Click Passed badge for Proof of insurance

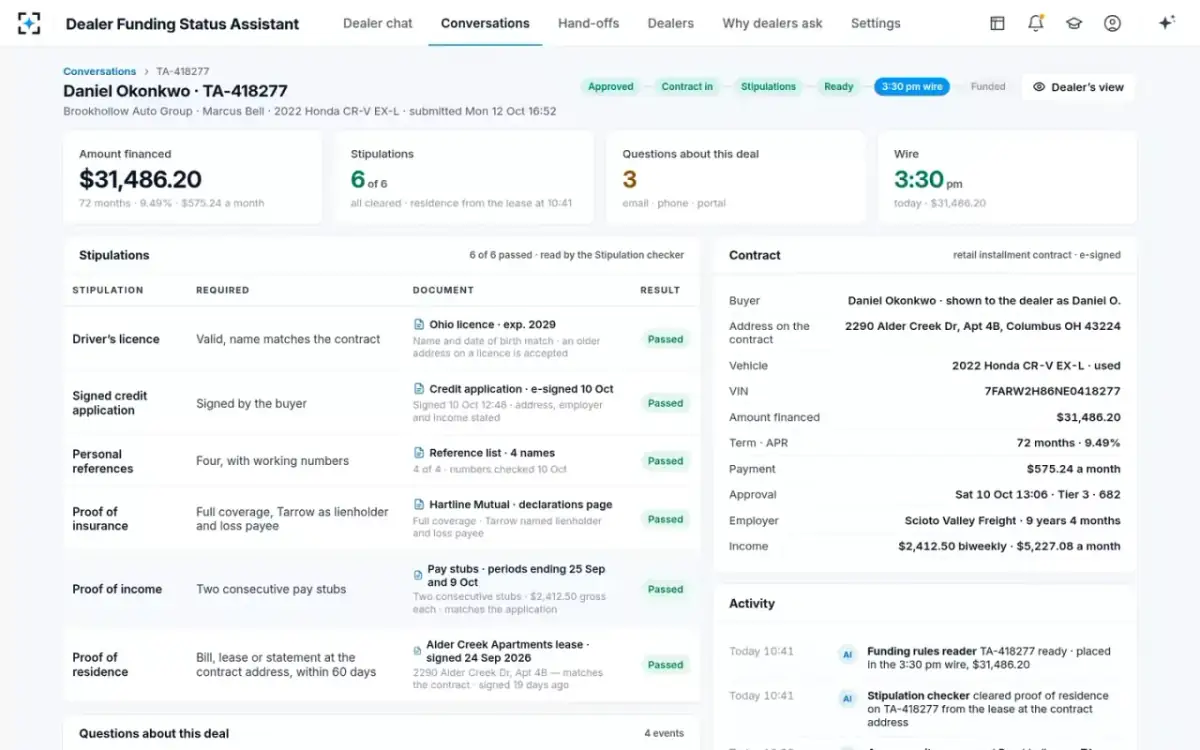point(665,519)
